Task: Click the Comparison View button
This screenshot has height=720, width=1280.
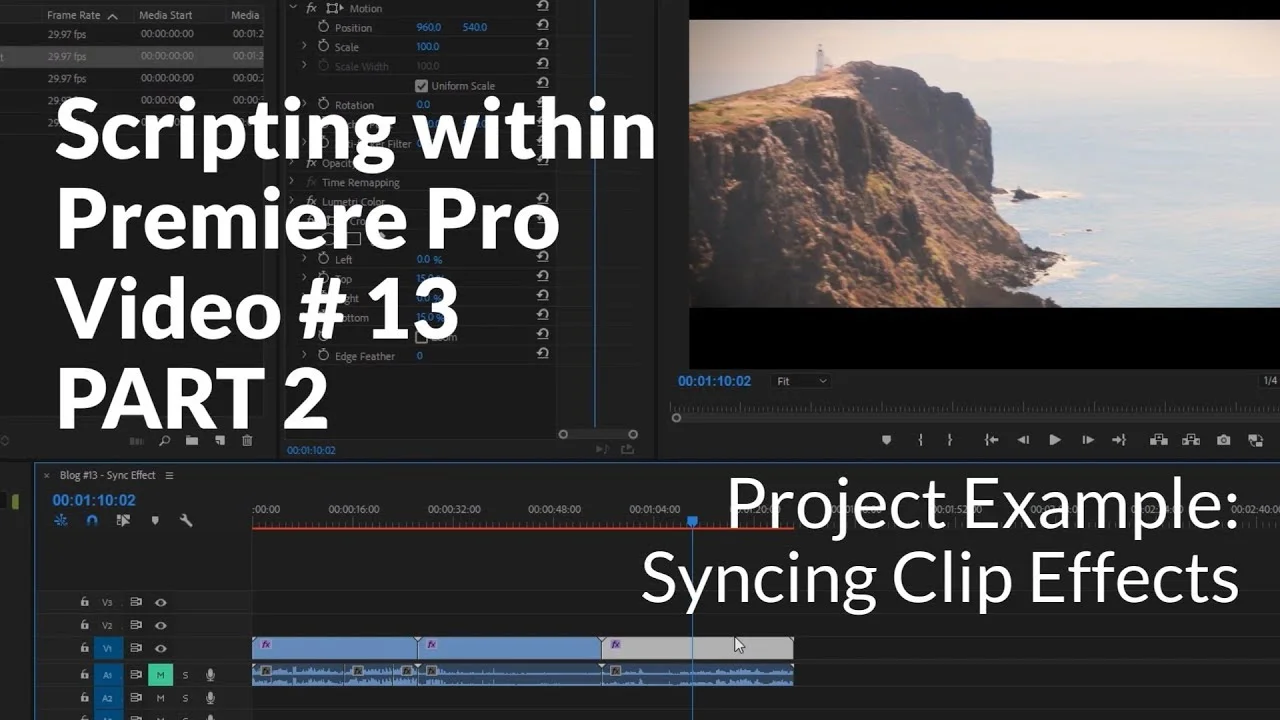Action: (1255, 440)
